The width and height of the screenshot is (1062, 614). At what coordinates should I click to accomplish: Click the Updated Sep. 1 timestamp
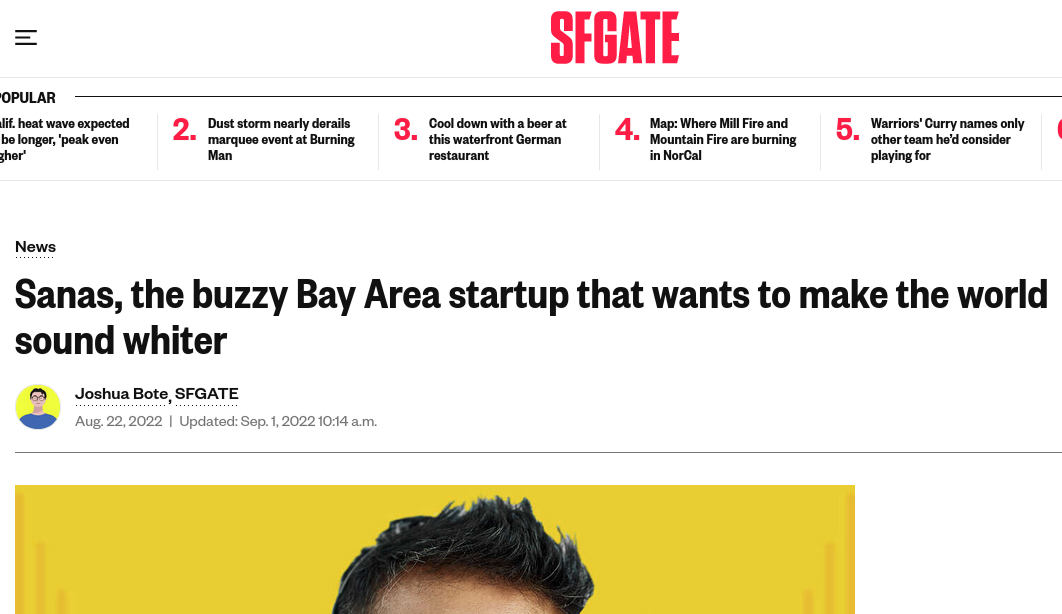click(278, 422)
